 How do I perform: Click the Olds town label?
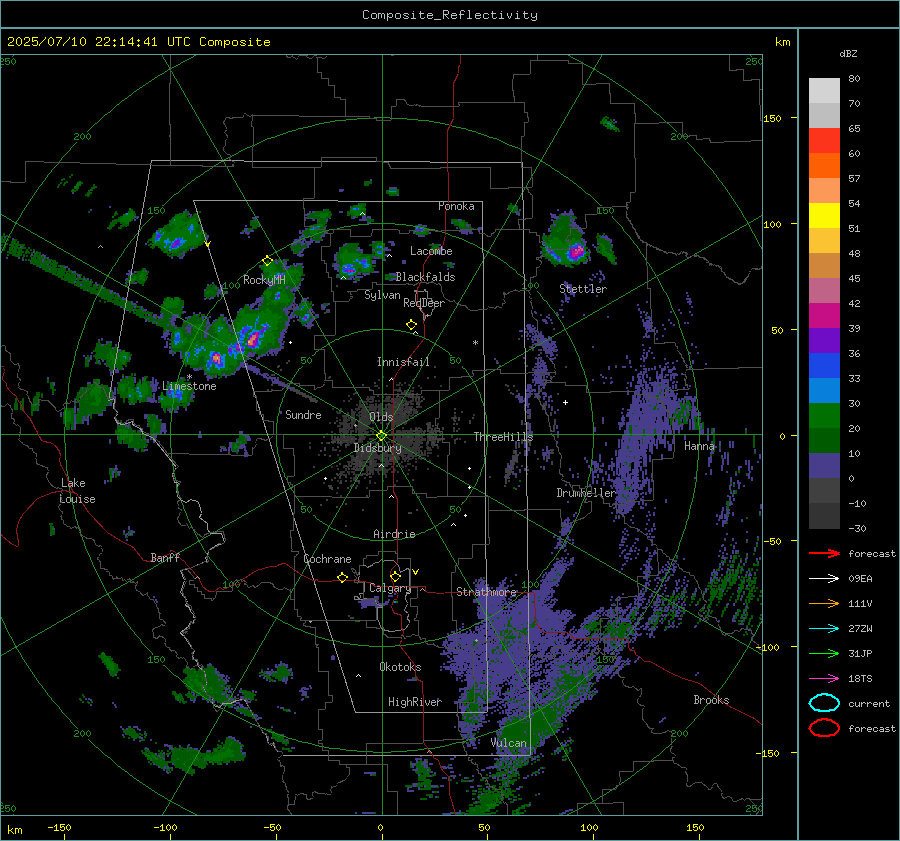381,416
